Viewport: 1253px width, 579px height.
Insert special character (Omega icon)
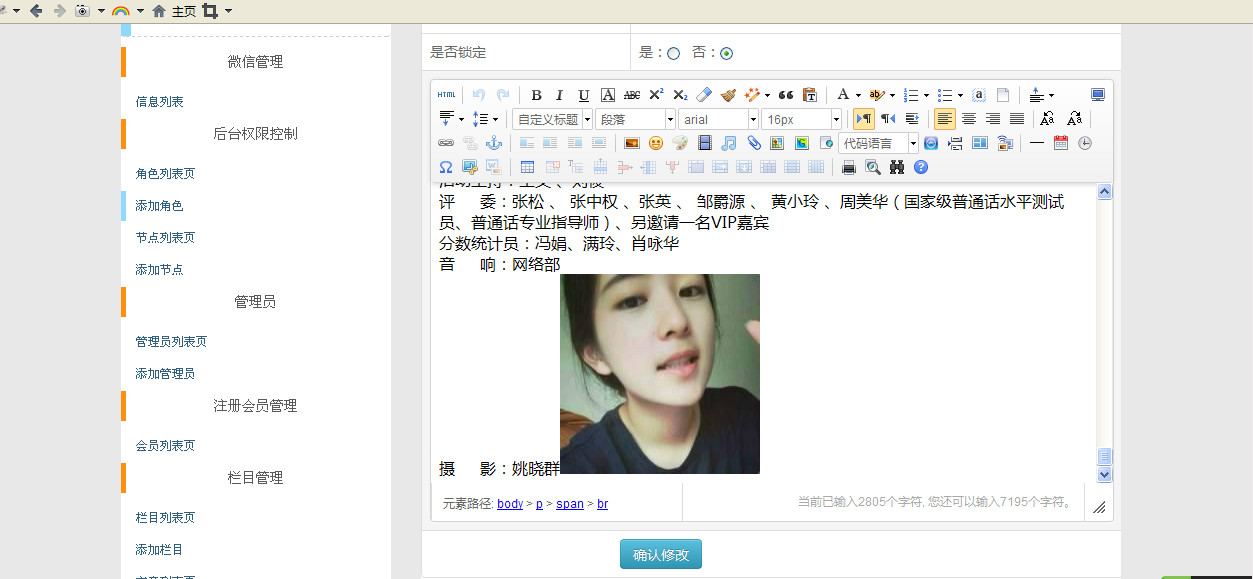(446, 167)
